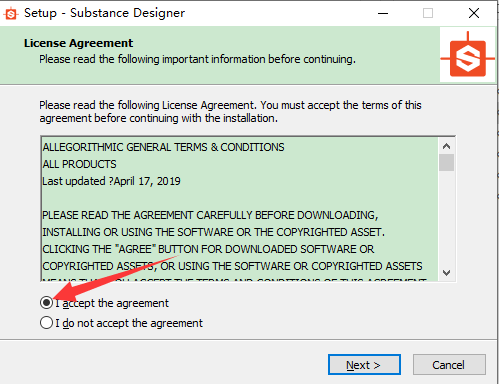The image size is (499, 384).
Task: Continue with the Next > button
Action: click(x=364, y=365)
